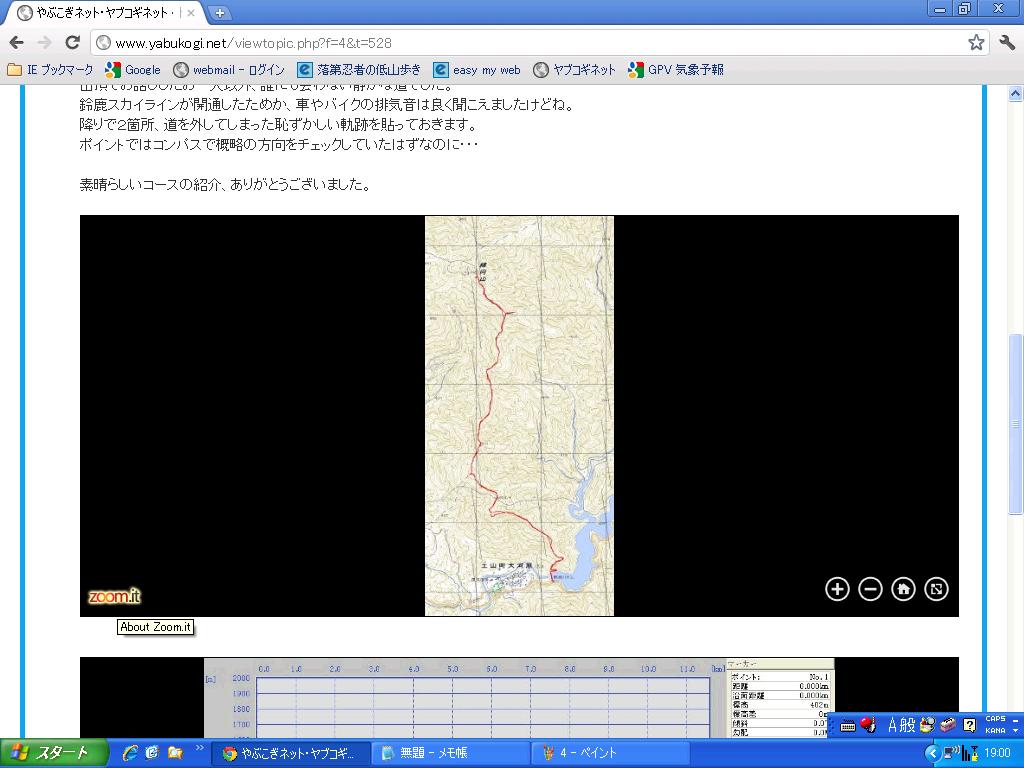The width and height of the screenshot is (1024, 768).
Task: Open the スタート menu
Action: (50, 753)
